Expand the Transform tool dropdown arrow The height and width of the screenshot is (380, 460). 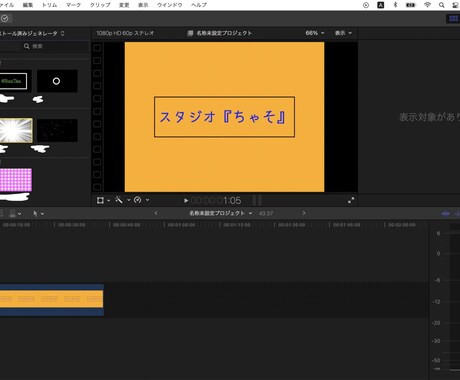109,200
